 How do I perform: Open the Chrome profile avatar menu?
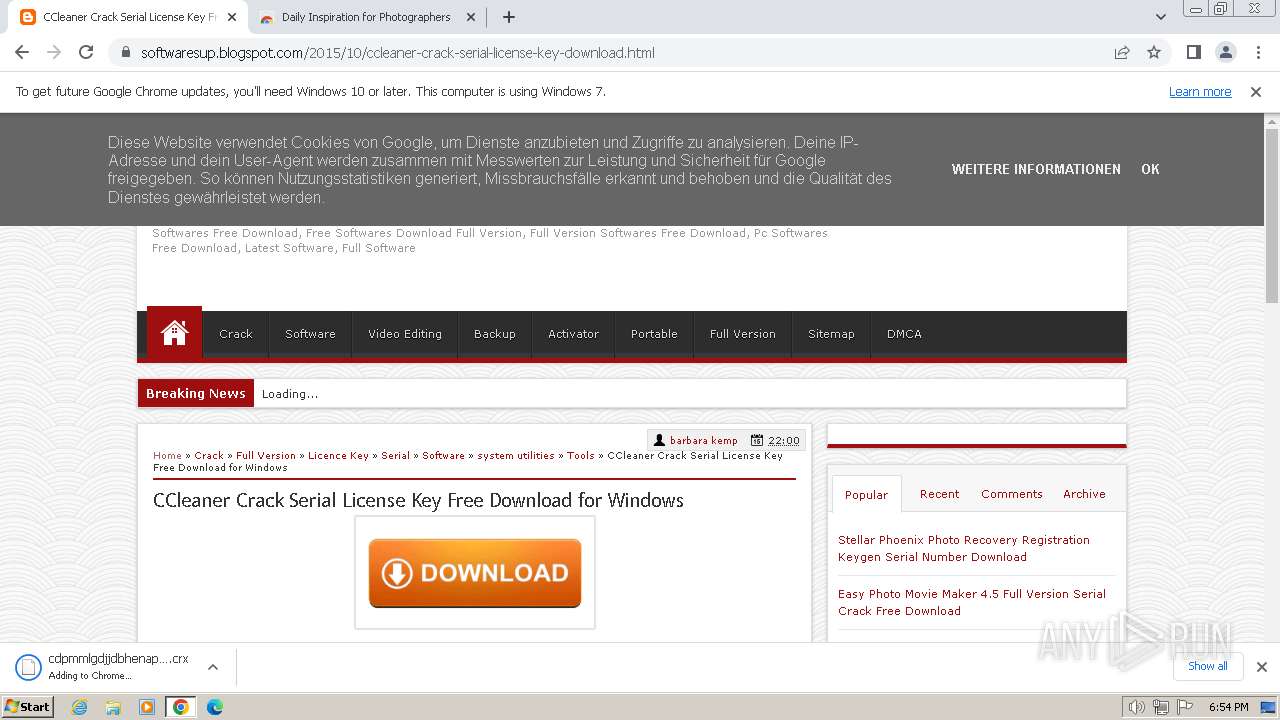click(x=1226, y=53)
